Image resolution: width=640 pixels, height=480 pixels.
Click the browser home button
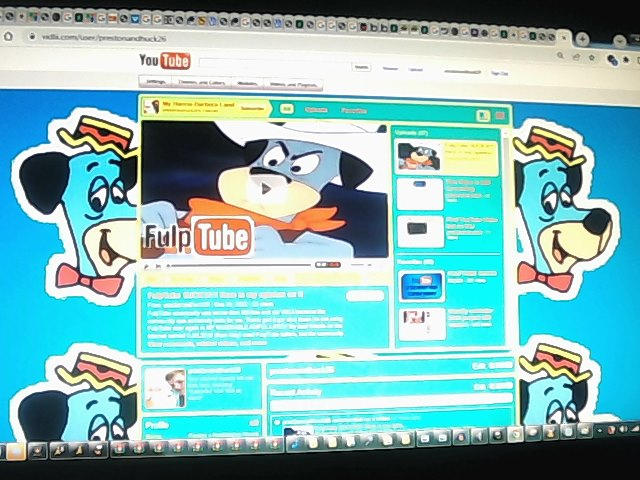8,36
